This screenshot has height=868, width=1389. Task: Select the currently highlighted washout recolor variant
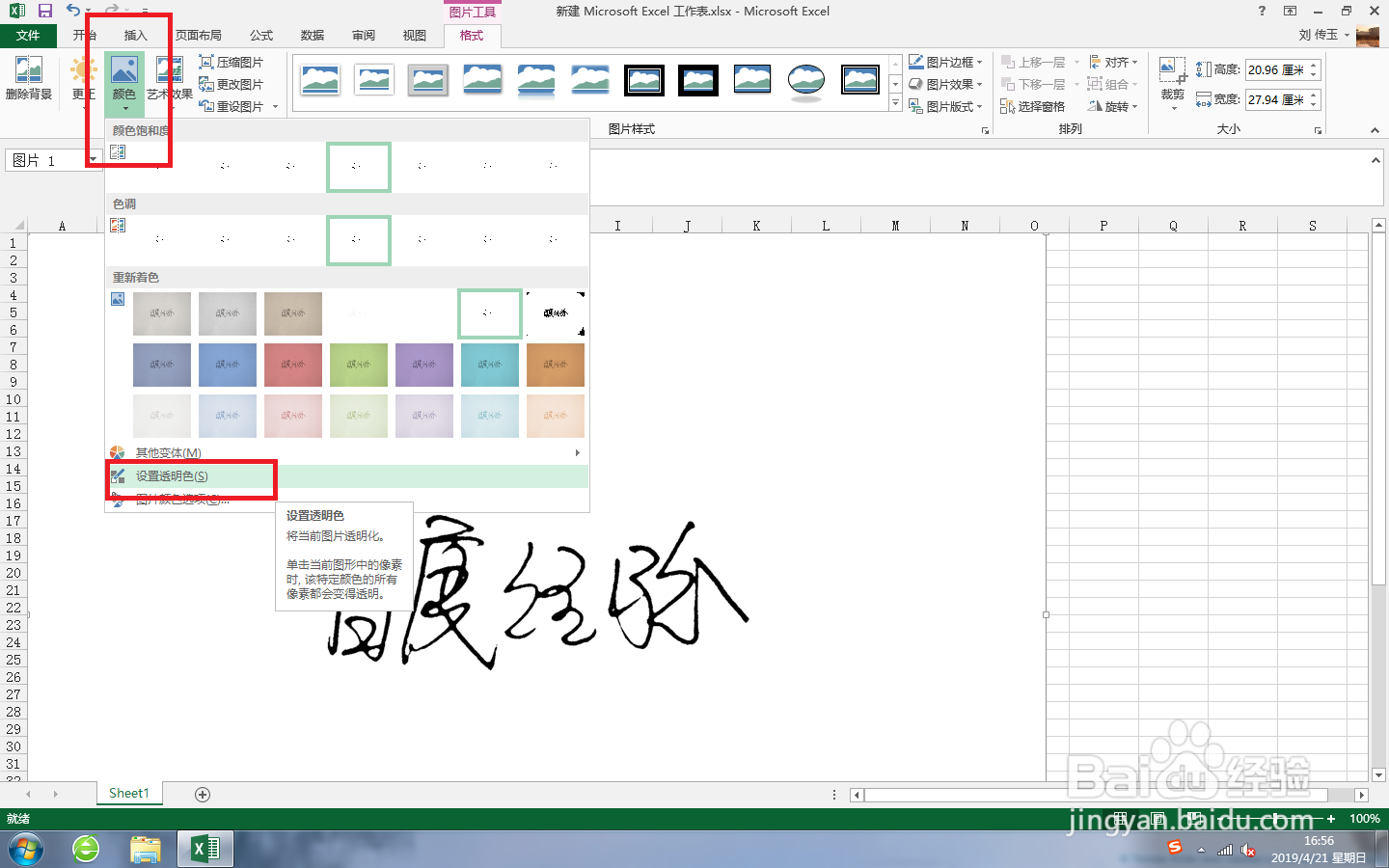[x=489, y=313]
